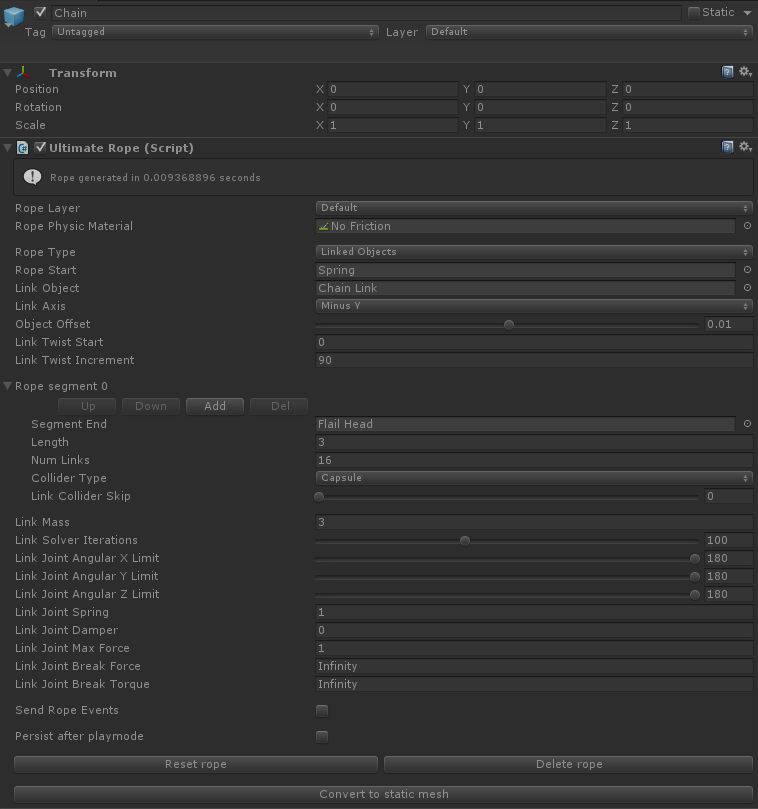Click the Scale Z field
This screenshot has height=809, width=758.
688,125
